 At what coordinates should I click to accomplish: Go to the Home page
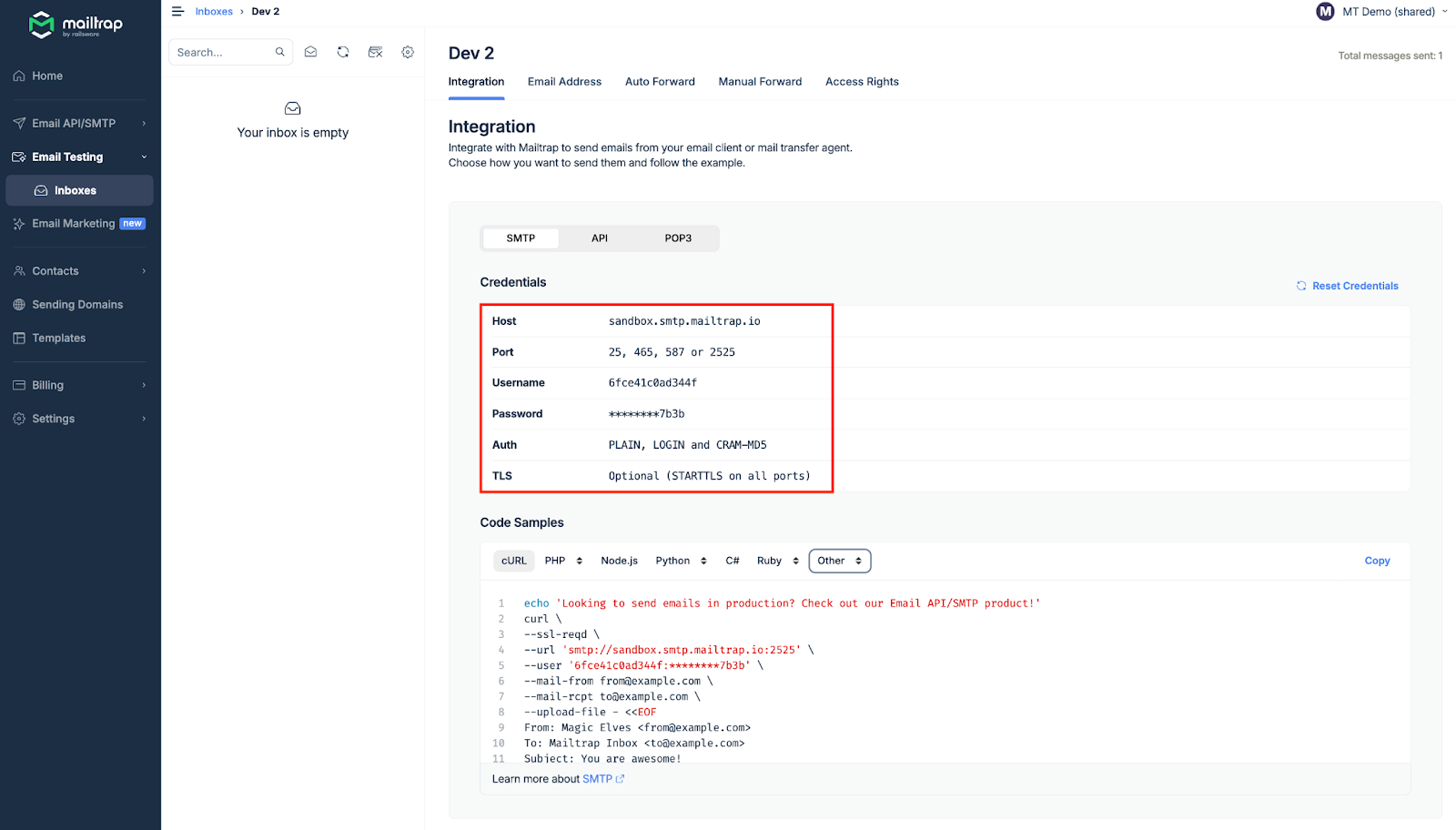47,76
